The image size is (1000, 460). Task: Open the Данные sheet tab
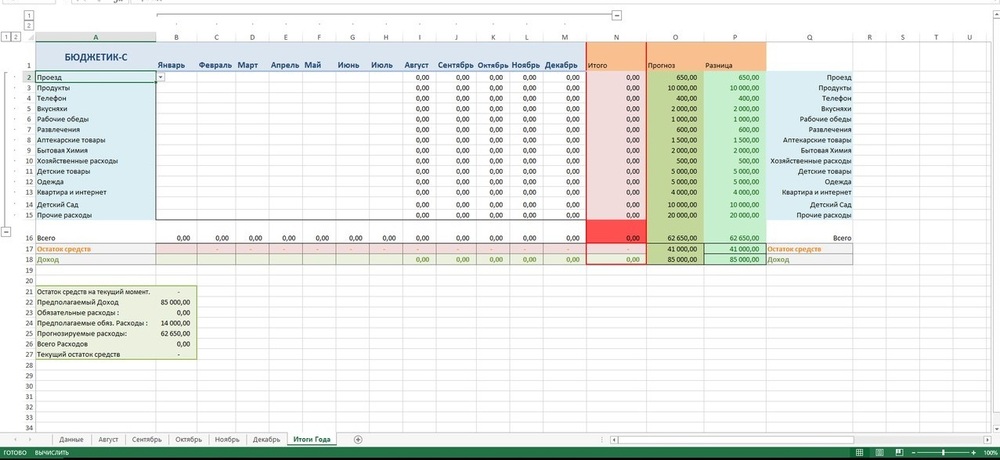(x=71, y=439)
